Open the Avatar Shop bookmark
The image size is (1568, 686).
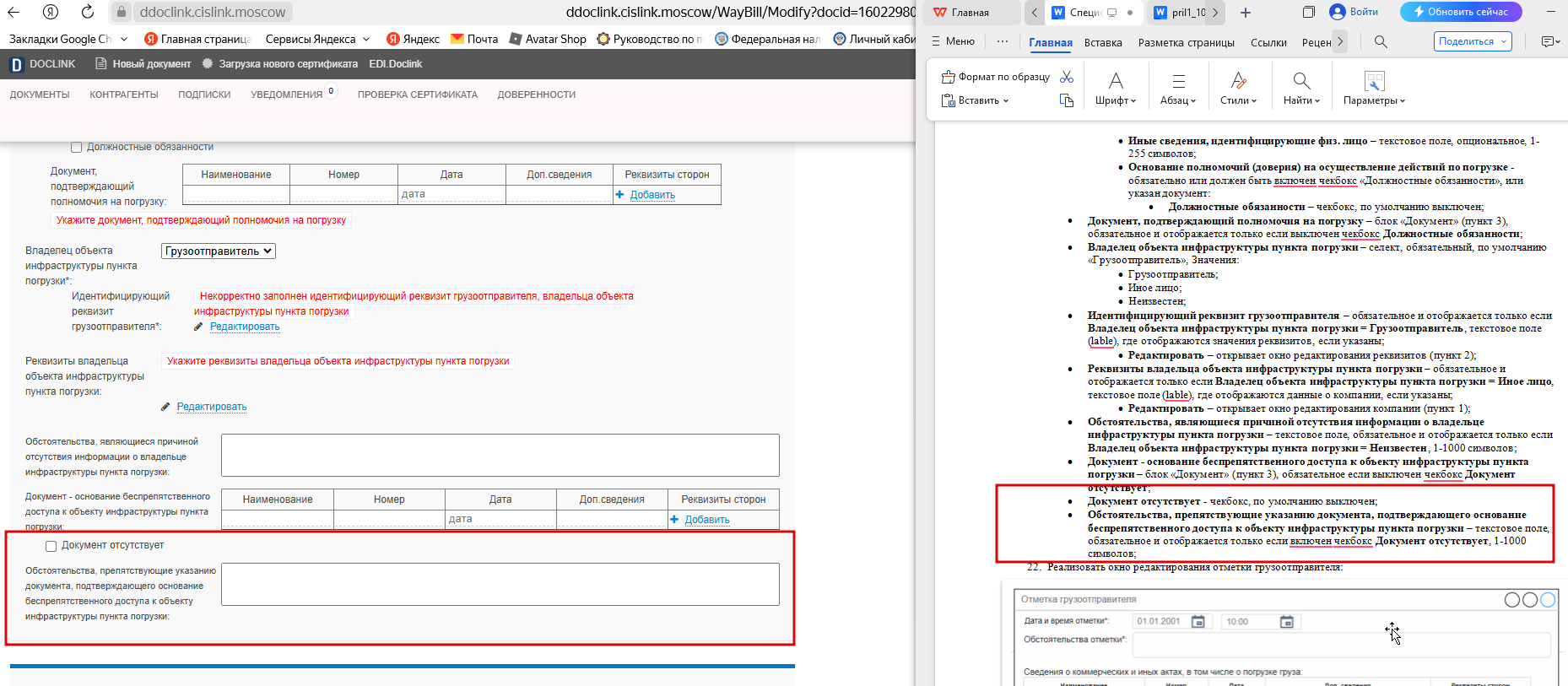(x=548, y=39)
